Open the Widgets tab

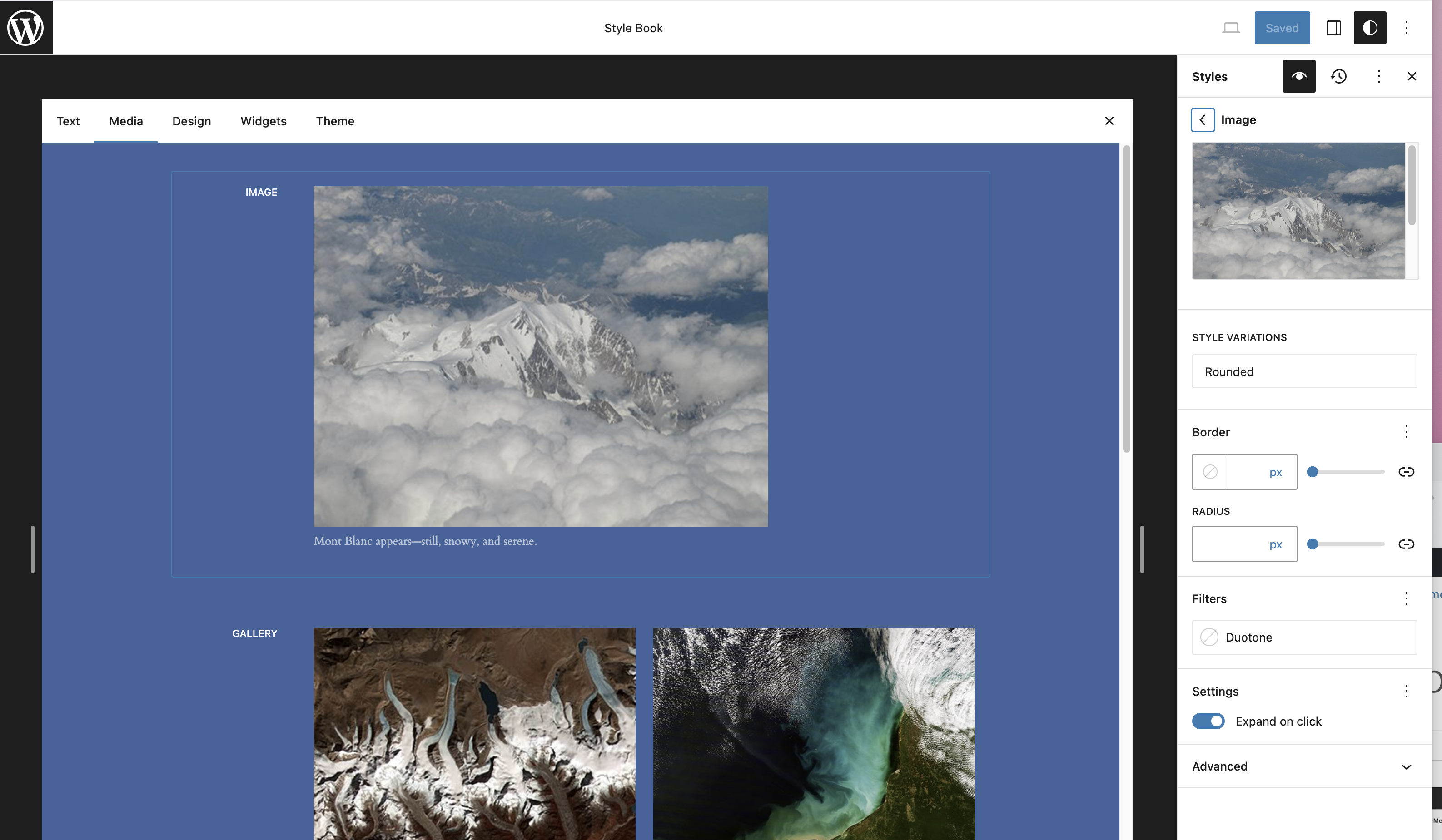pos(263,121)
